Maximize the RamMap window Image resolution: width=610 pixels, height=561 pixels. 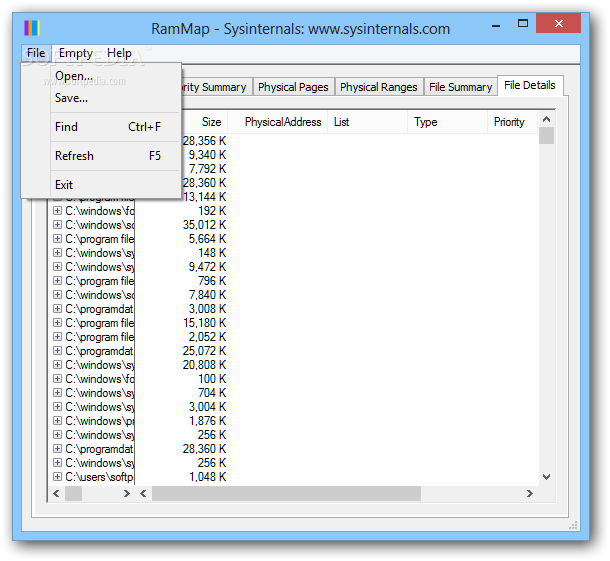[523, 23]
